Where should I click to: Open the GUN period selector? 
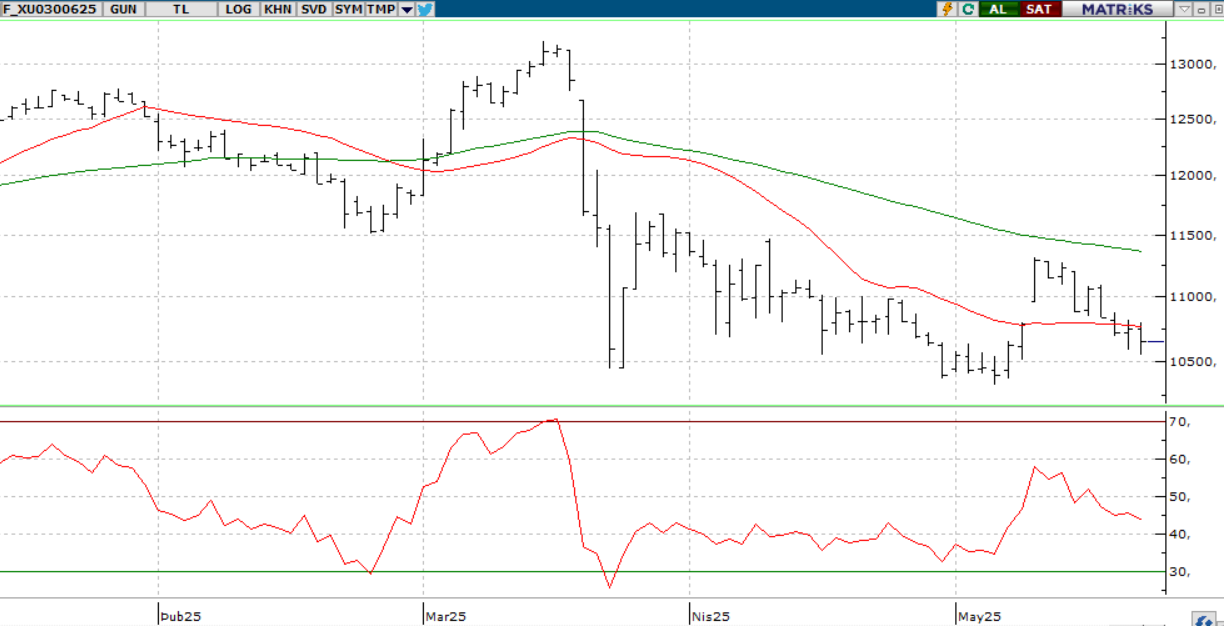tap(124, 9)
